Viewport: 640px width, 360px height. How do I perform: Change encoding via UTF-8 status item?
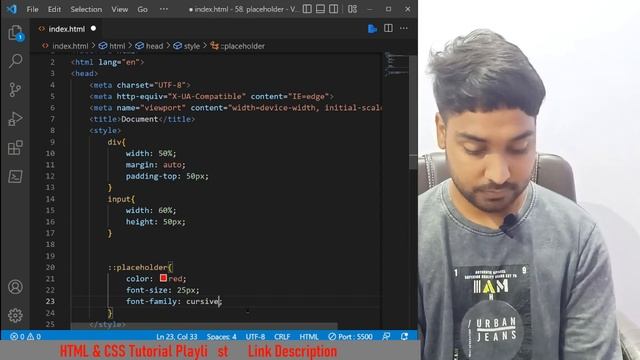pos(255,336)
